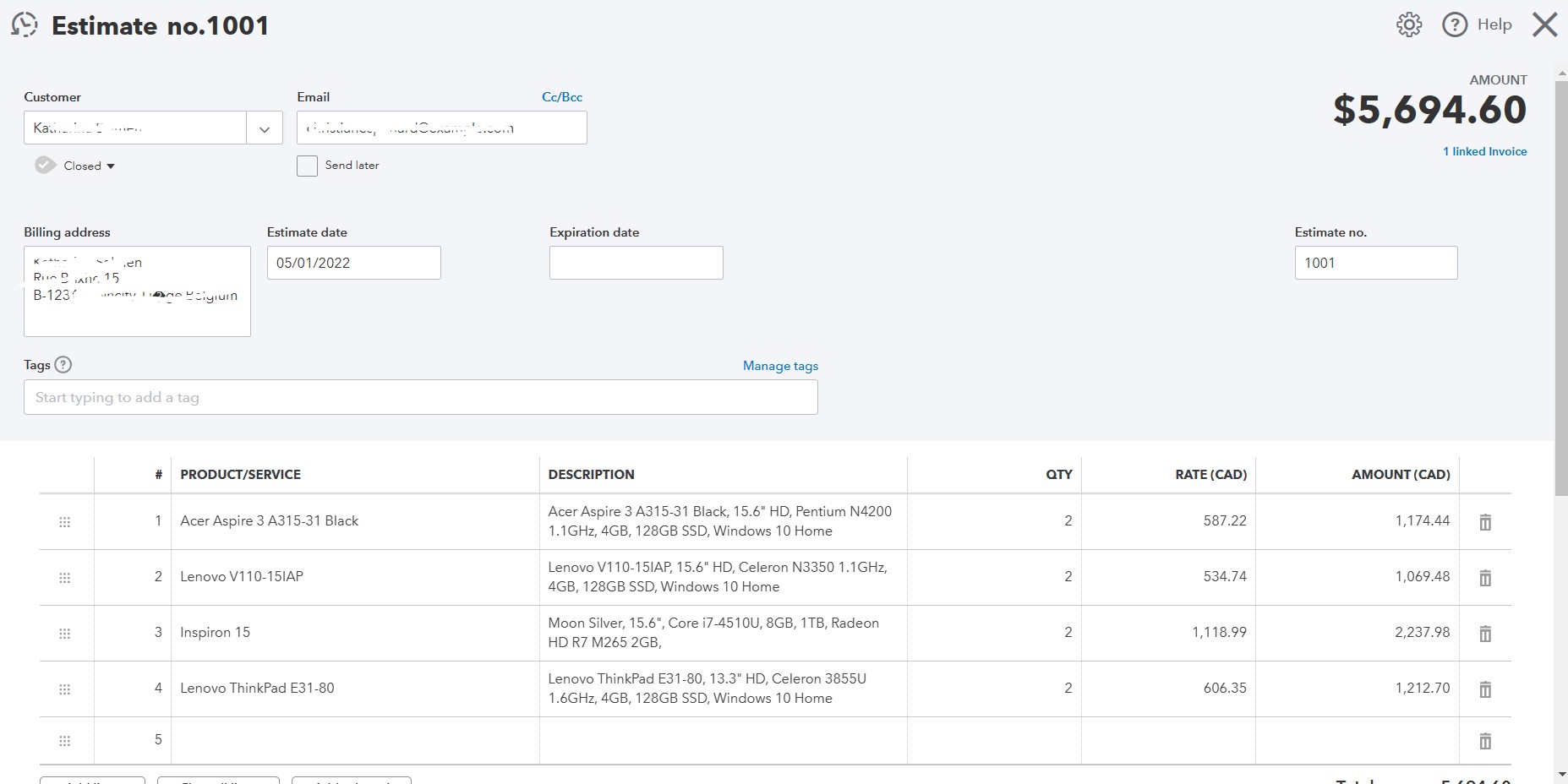Screen dimensions: 1568x784
Task: Delete the Lenovo V110-15IAP line item
Action: 1485,578
